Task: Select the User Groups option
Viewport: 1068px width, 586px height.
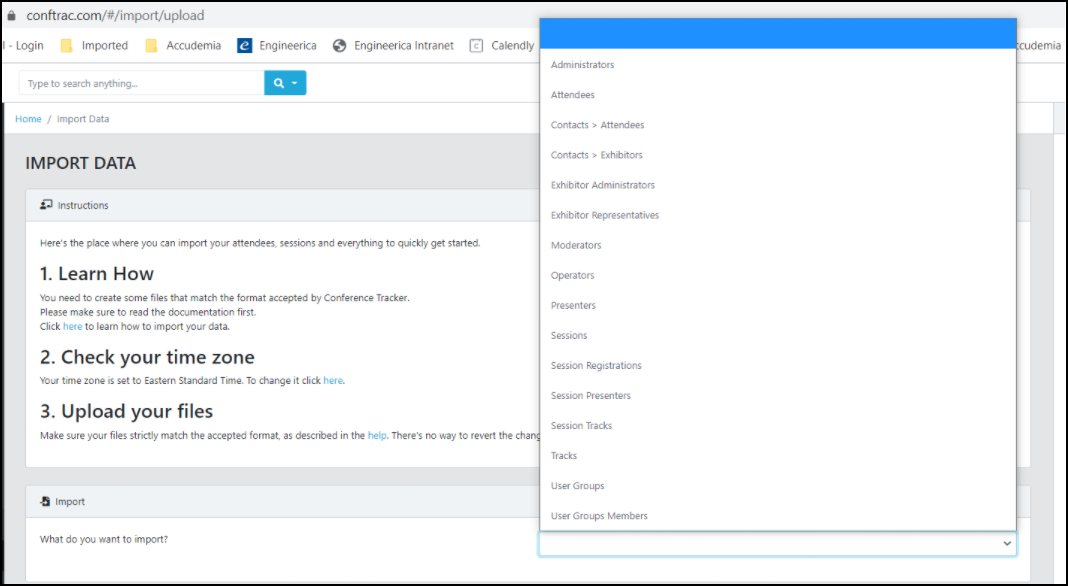Action: [778, 485]
